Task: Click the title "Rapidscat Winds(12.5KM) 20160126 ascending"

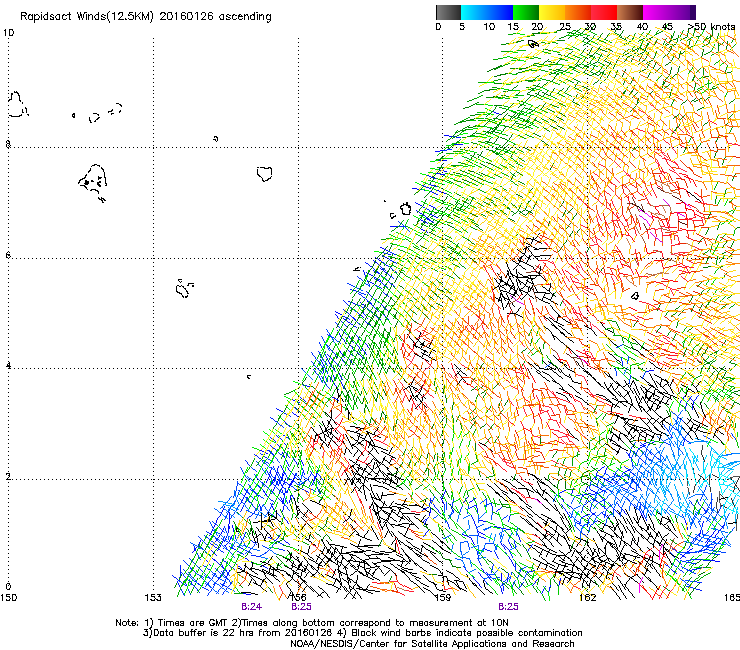Action: [x=146, y=17]
